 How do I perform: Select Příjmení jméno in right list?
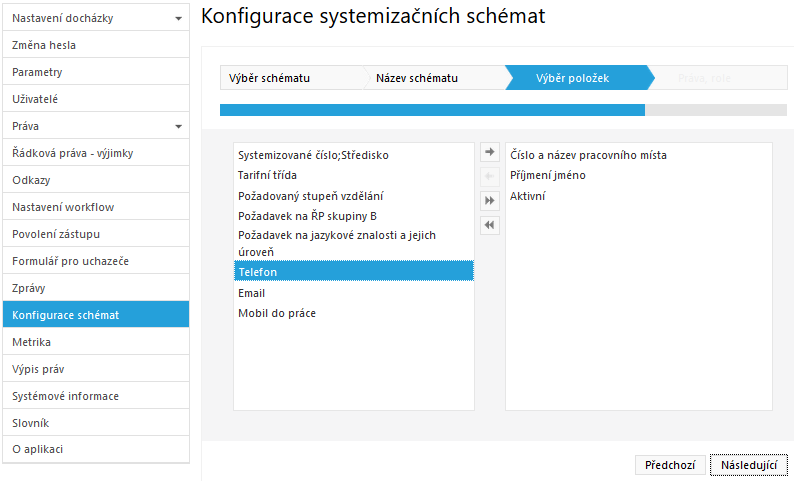(639, 176)
